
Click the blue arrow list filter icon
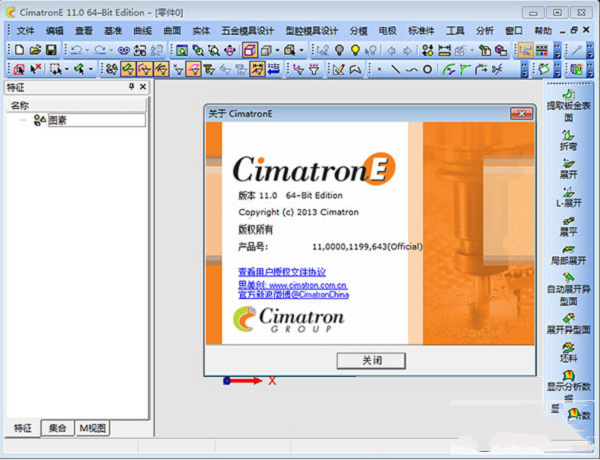point(273,69)
